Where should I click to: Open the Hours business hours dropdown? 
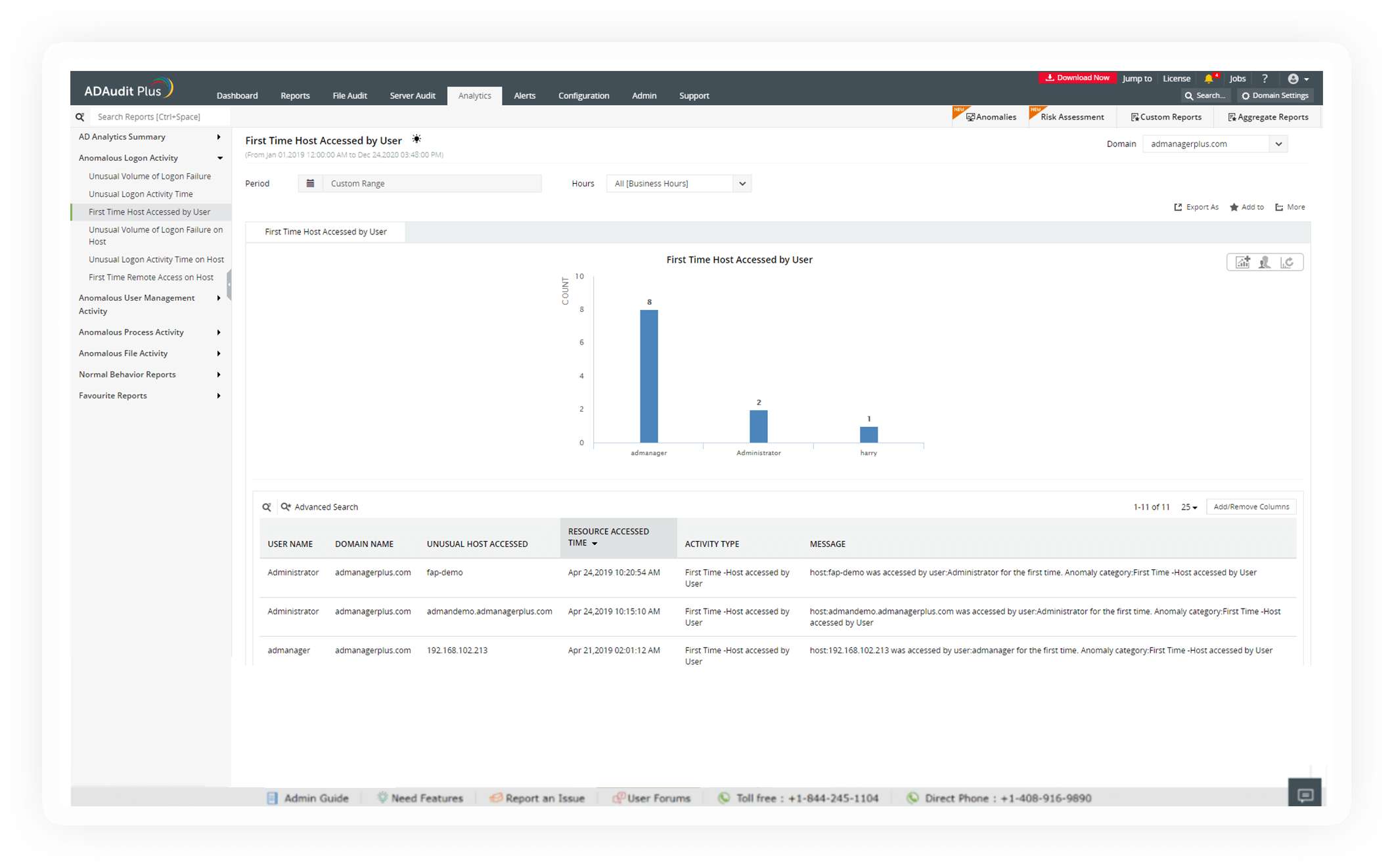(x=742, y=183)
